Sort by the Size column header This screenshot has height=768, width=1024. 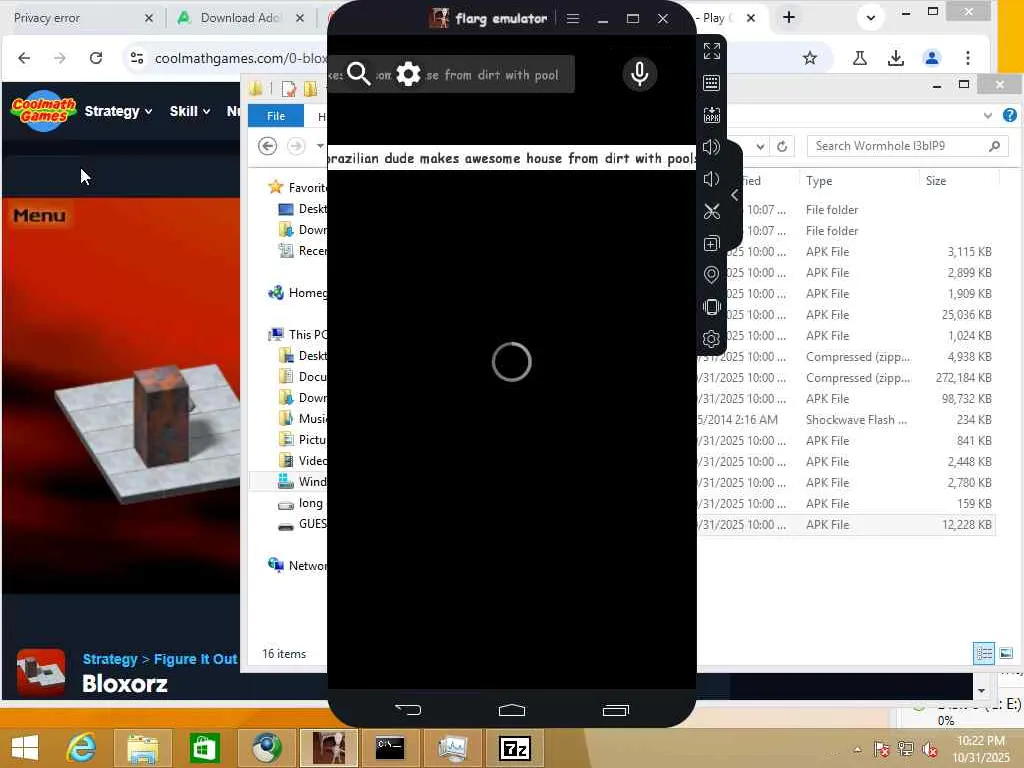[936, 181]
